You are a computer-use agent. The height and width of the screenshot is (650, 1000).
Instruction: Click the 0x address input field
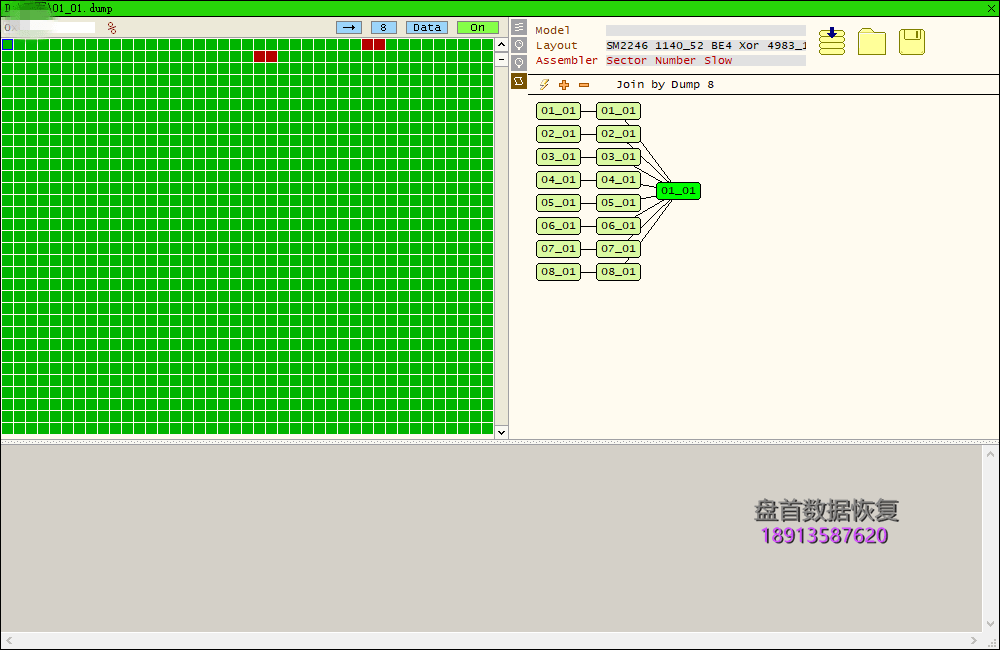(x=50, y=28)
